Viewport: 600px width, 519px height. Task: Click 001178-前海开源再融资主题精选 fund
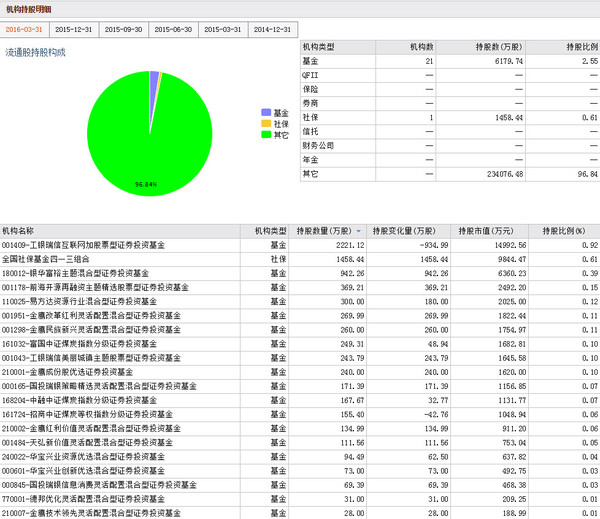pyautogui.click(x=95, y=287)
